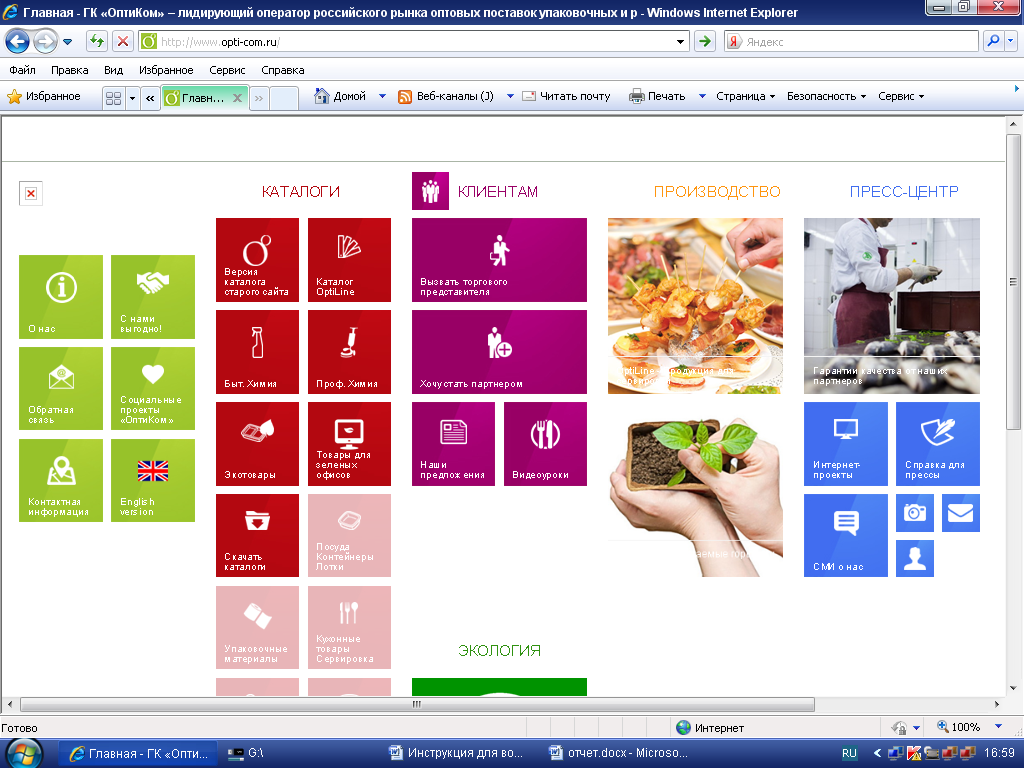Click 'Вызвать торгового представителя' tile

click(x=500, y=260)
